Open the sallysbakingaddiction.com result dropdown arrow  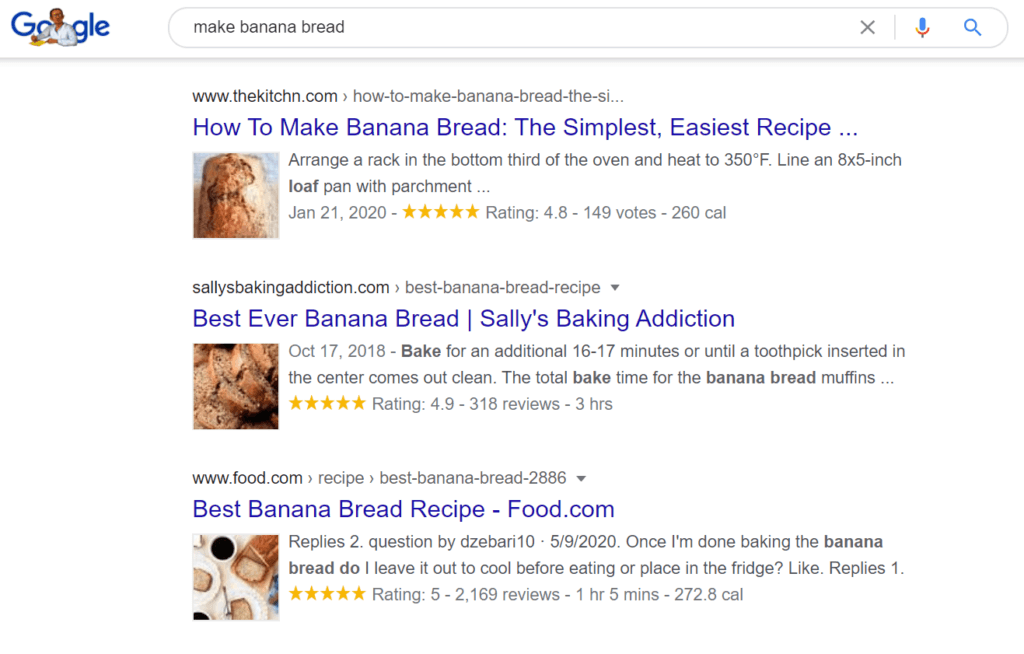click(615, 287)
